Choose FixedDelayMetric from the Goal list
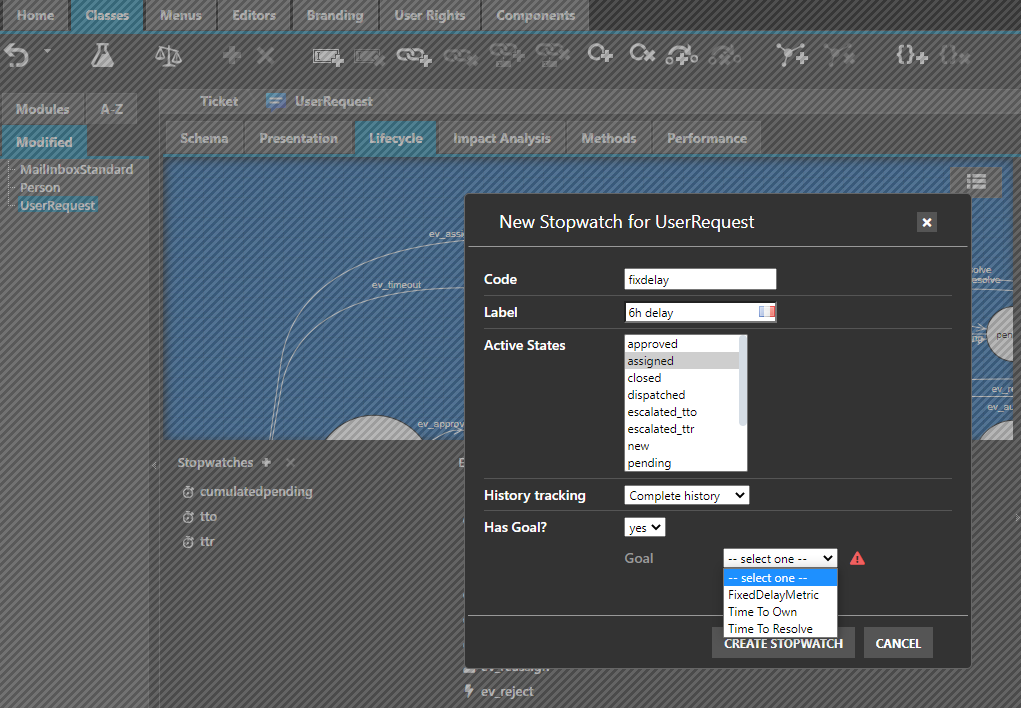Viewport: 1021px width, 708px height. (773, 595)
